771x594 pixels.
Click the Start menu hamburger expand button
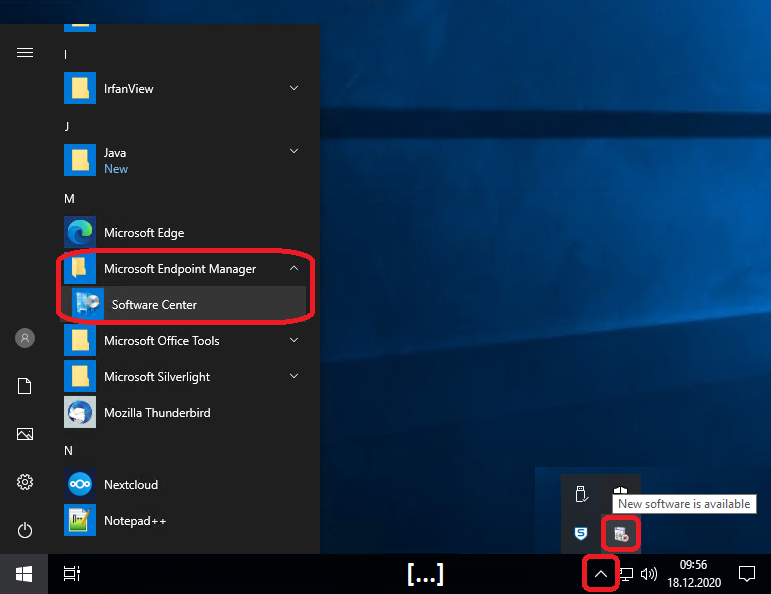[x=25, y=53]
